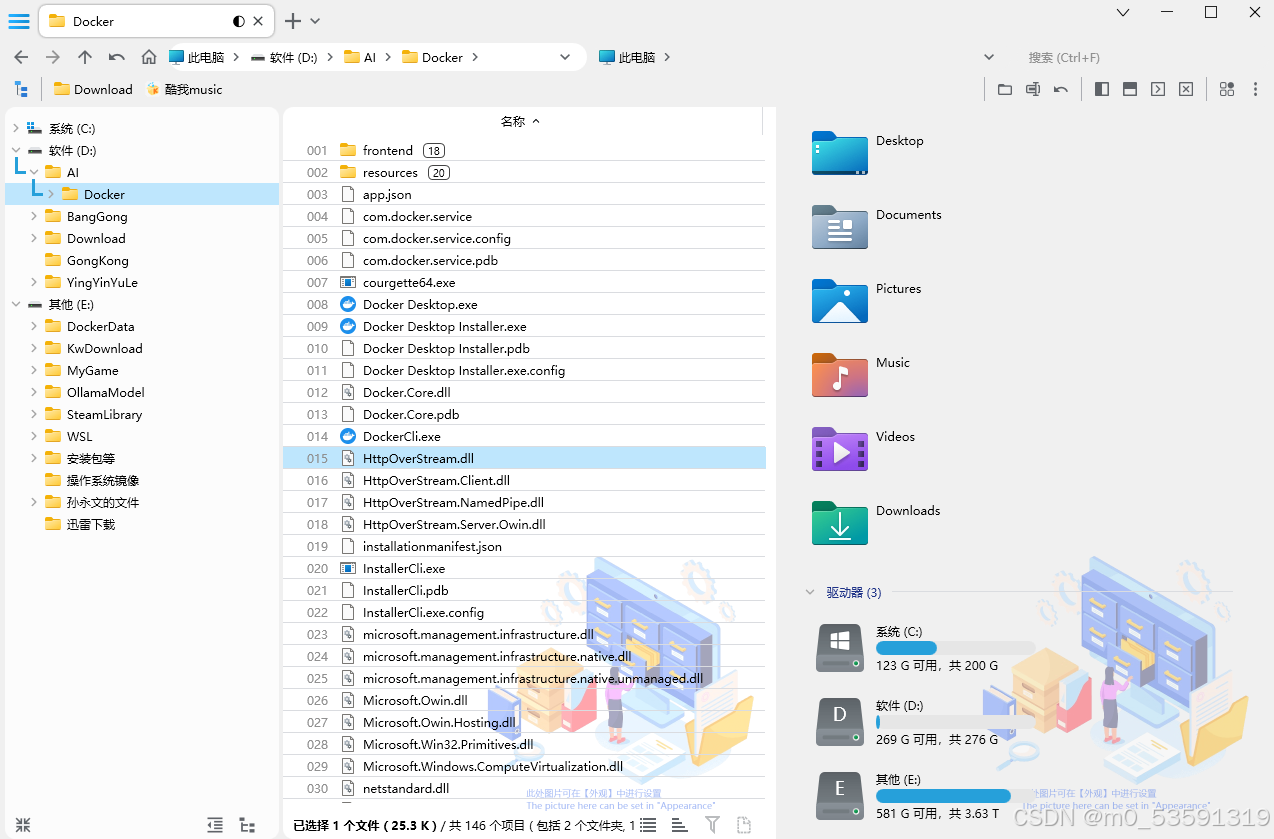
Task: Click 其他 (E:) drive usage bar
Action: click(x=955, y=796)
